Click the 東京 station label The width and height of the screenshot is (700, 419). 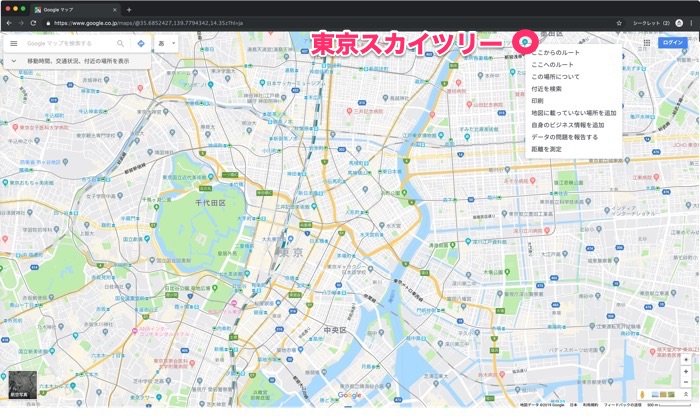(x=291, y=253)
